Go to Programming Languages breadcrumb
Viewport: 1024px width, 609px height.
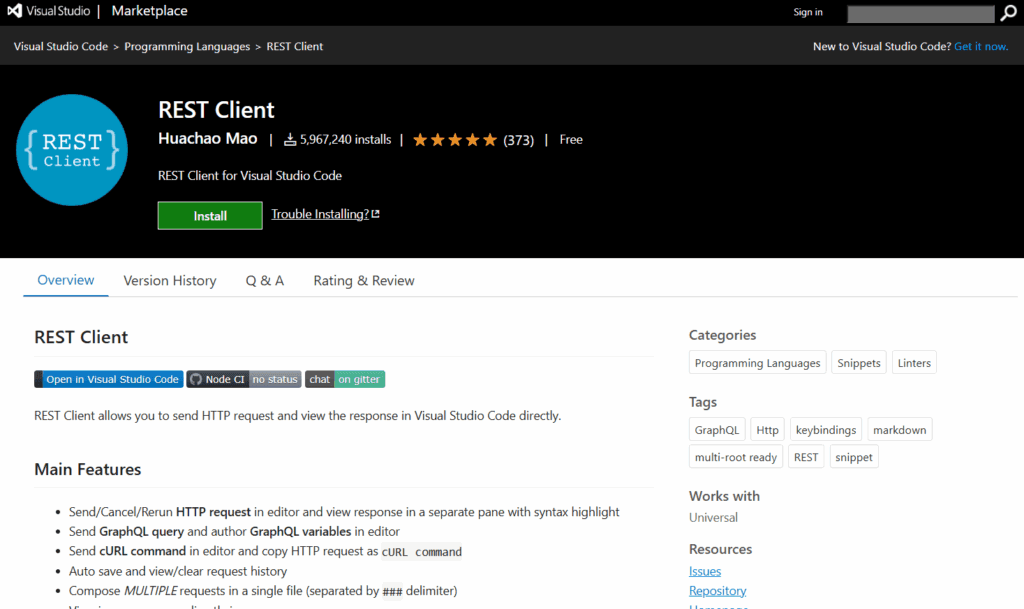coord(187,46)
